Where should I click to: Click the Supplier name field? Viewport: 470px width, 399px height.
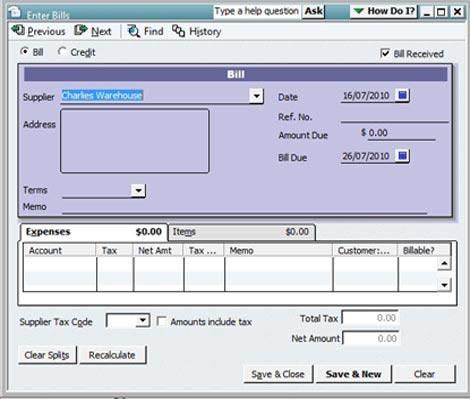[x=155, y=96]
